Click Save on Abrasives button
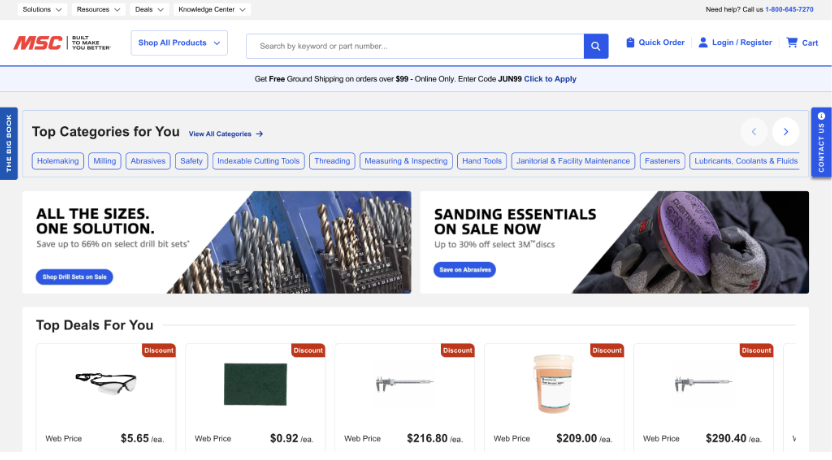832x460 pixels. [x=465, y=270]
